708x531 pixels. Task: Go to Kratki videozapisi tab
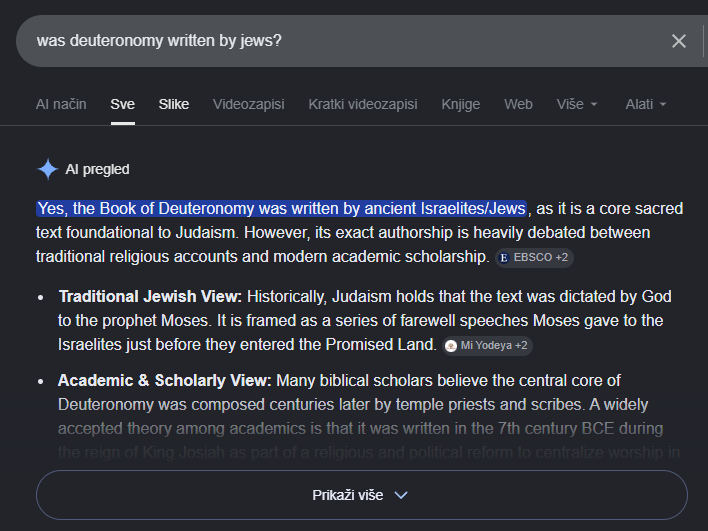pos(363,104)
